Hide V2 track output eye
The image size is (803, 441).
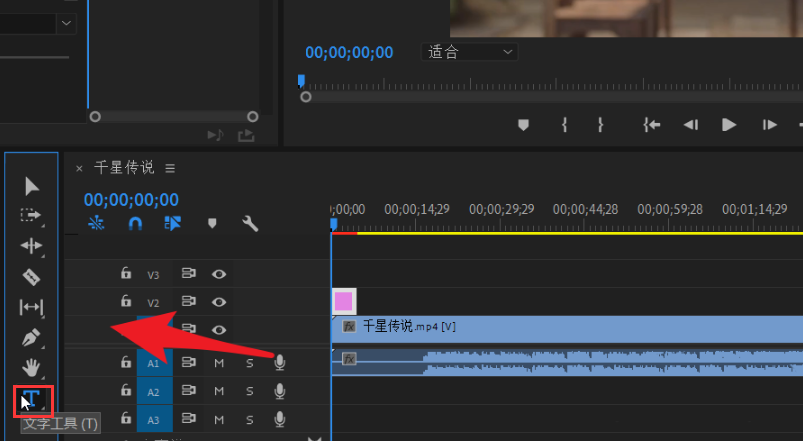tap(219, 302)
